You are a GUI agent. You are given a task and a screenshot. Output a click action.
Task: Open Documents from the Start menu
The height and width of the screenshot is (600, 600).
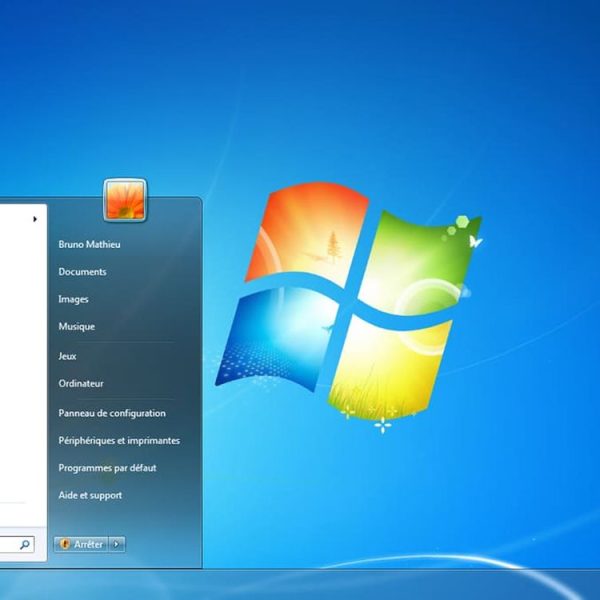(x=82, y=272)
